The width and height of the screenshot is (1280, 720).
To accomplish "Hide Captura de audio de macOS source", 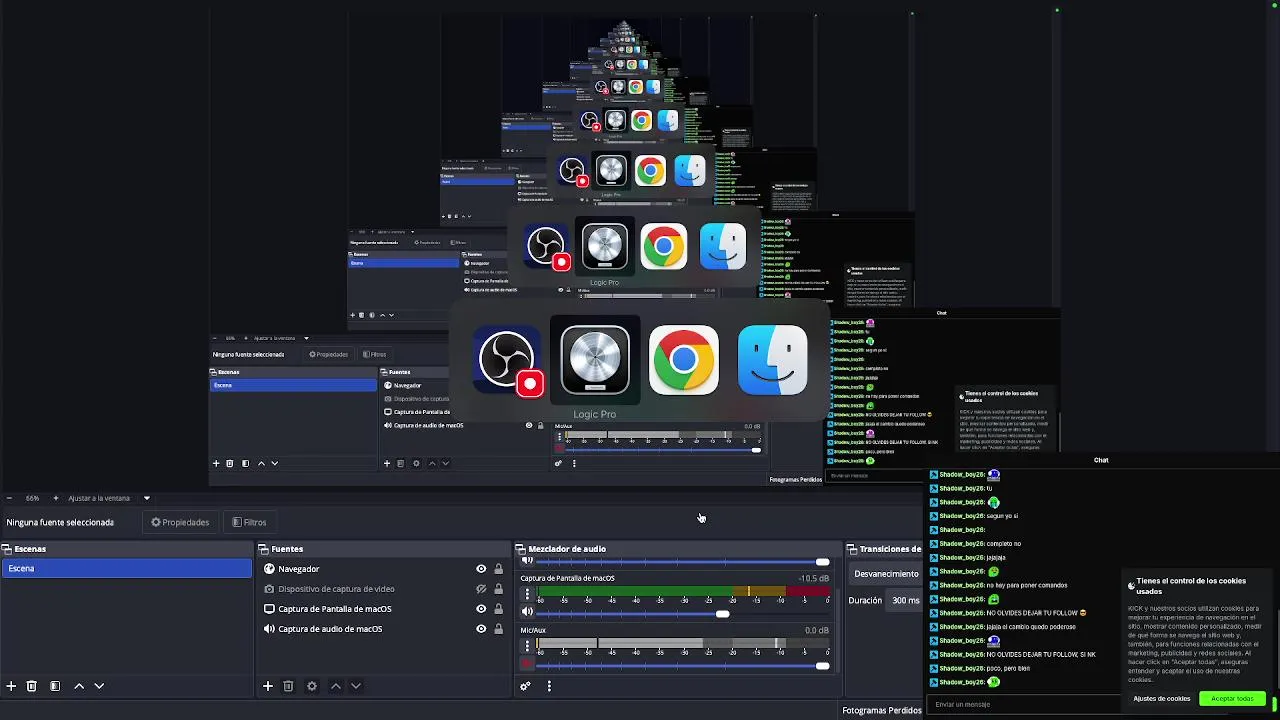I will click(481, 629).
